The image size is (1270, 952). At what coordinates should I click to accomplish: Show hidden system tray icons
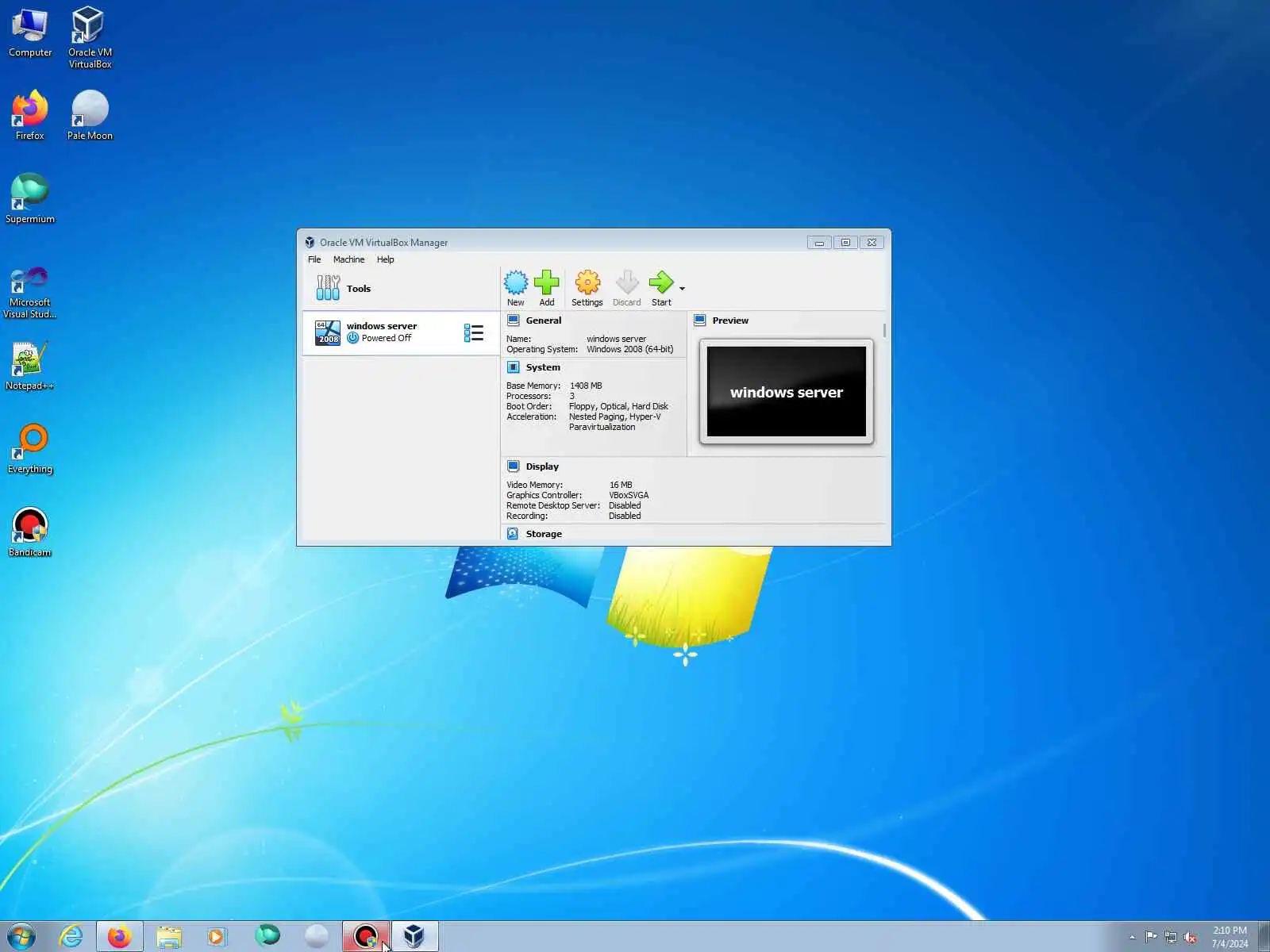(1133, 937)
